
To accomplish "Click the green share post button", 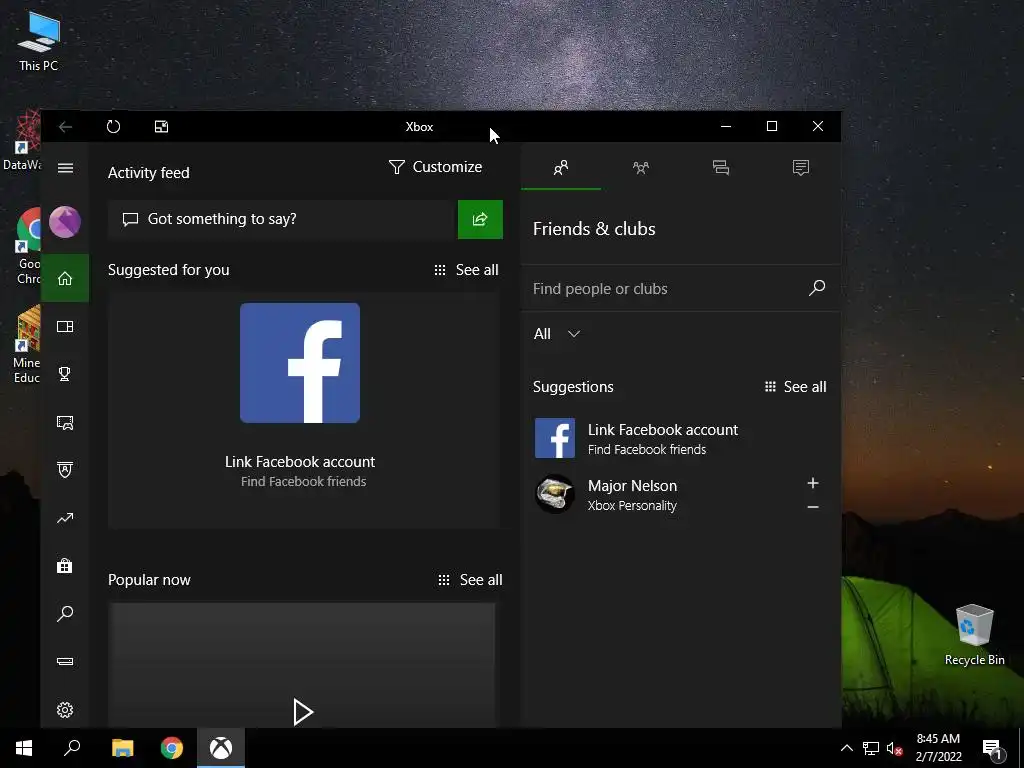I will coord(480,219).
